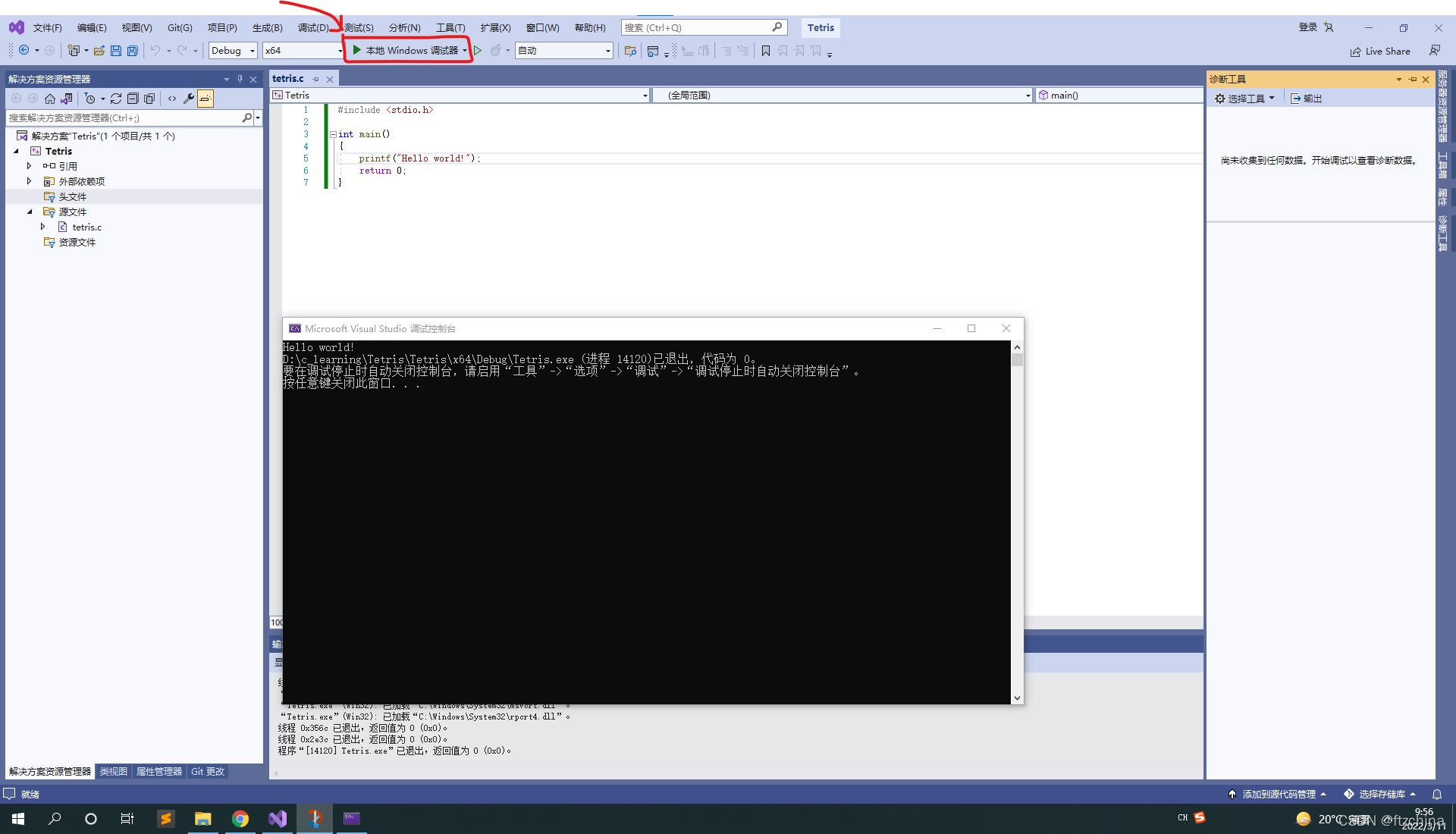Open the main() member dropdown
The image size is (1456, 834).
[x=1119, y=96]
